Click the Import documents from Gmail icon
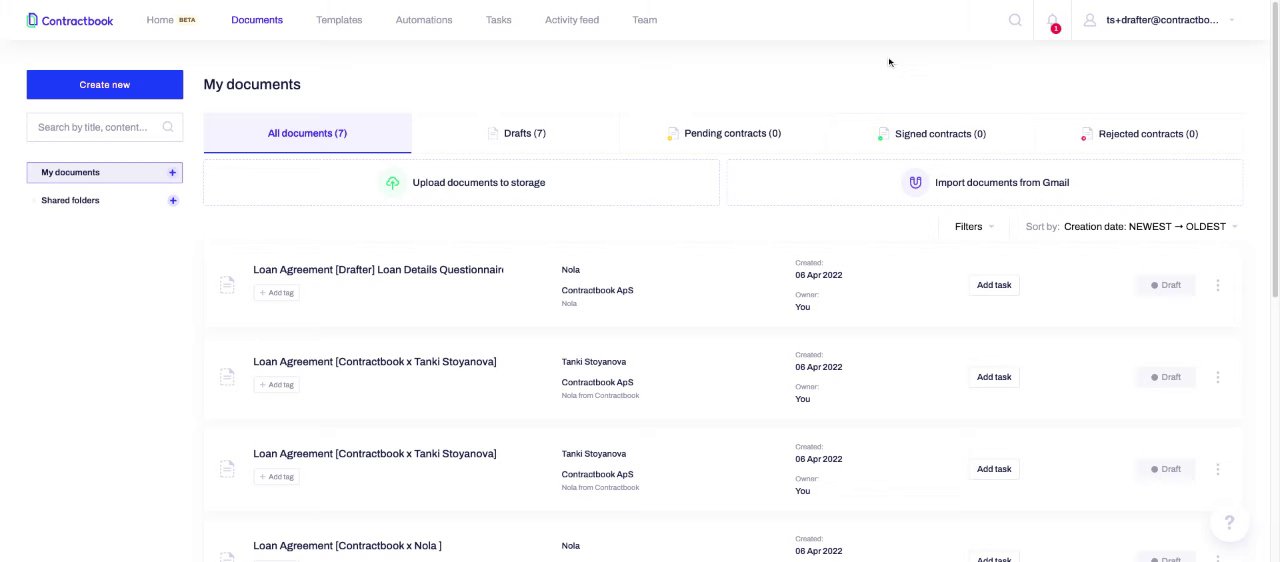Image resolution: width=1280 pixels, height=562 pixels. tap(915, 182)
